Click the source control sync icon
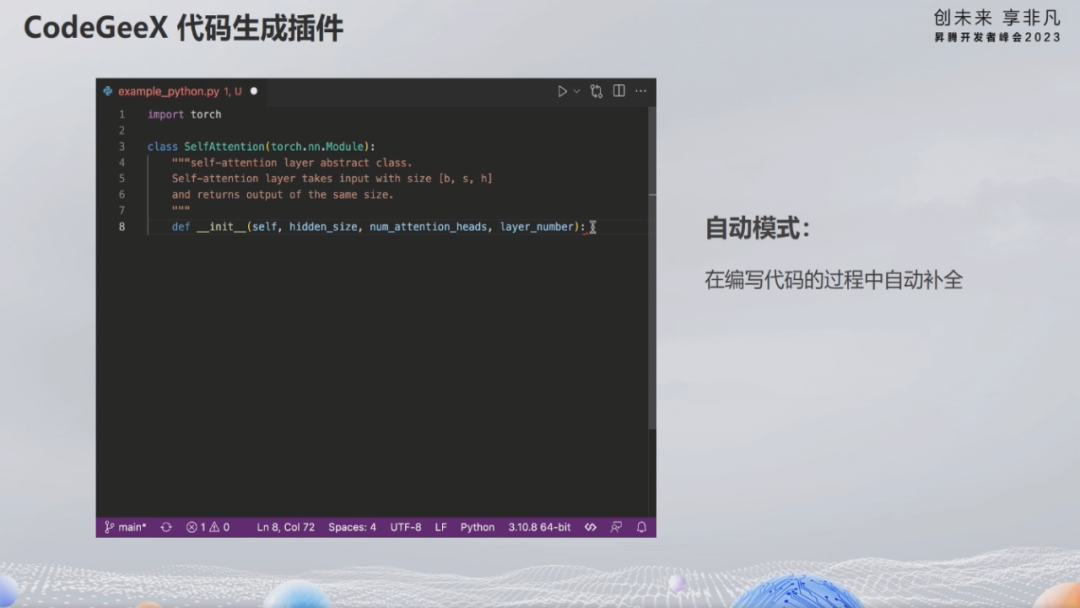1080x608 pixels. pos(166,527)
